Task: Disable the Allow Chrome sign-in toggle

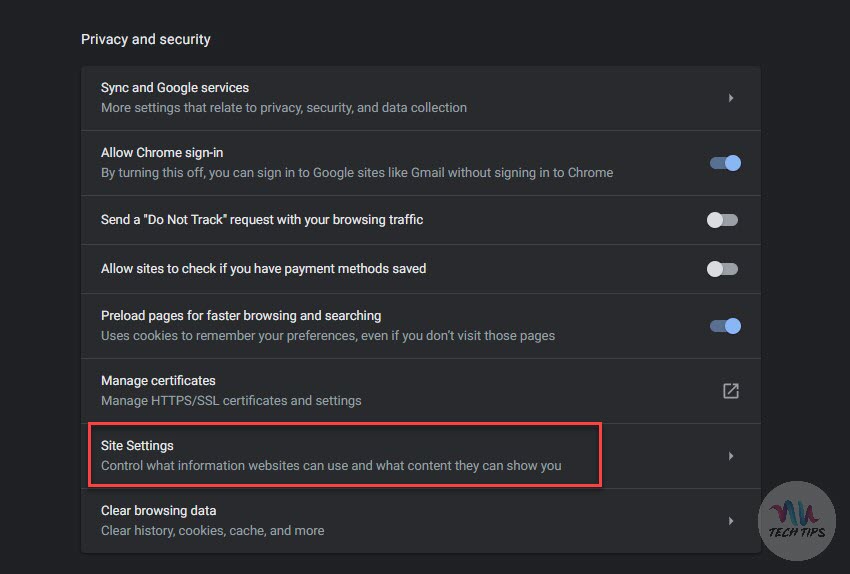Action: (x=725, y=162)
